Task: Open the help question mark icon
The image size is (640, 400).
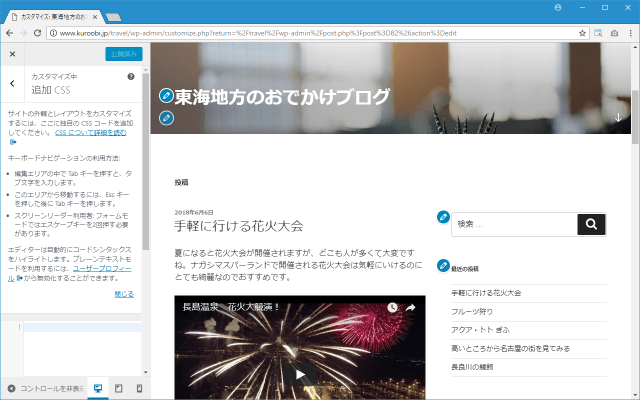Action: point(131,76)
